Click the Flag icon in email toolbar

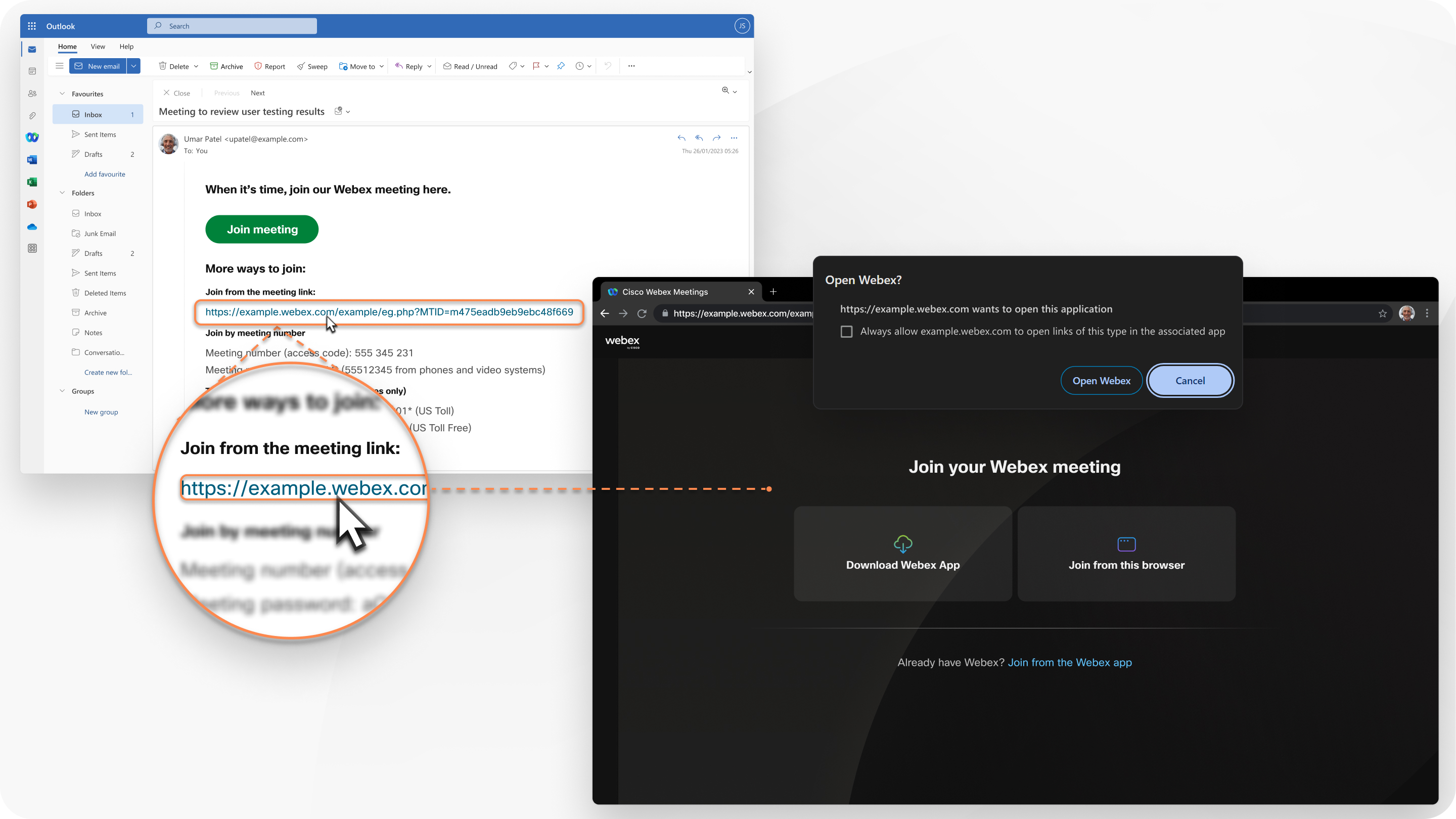[539, 66]
